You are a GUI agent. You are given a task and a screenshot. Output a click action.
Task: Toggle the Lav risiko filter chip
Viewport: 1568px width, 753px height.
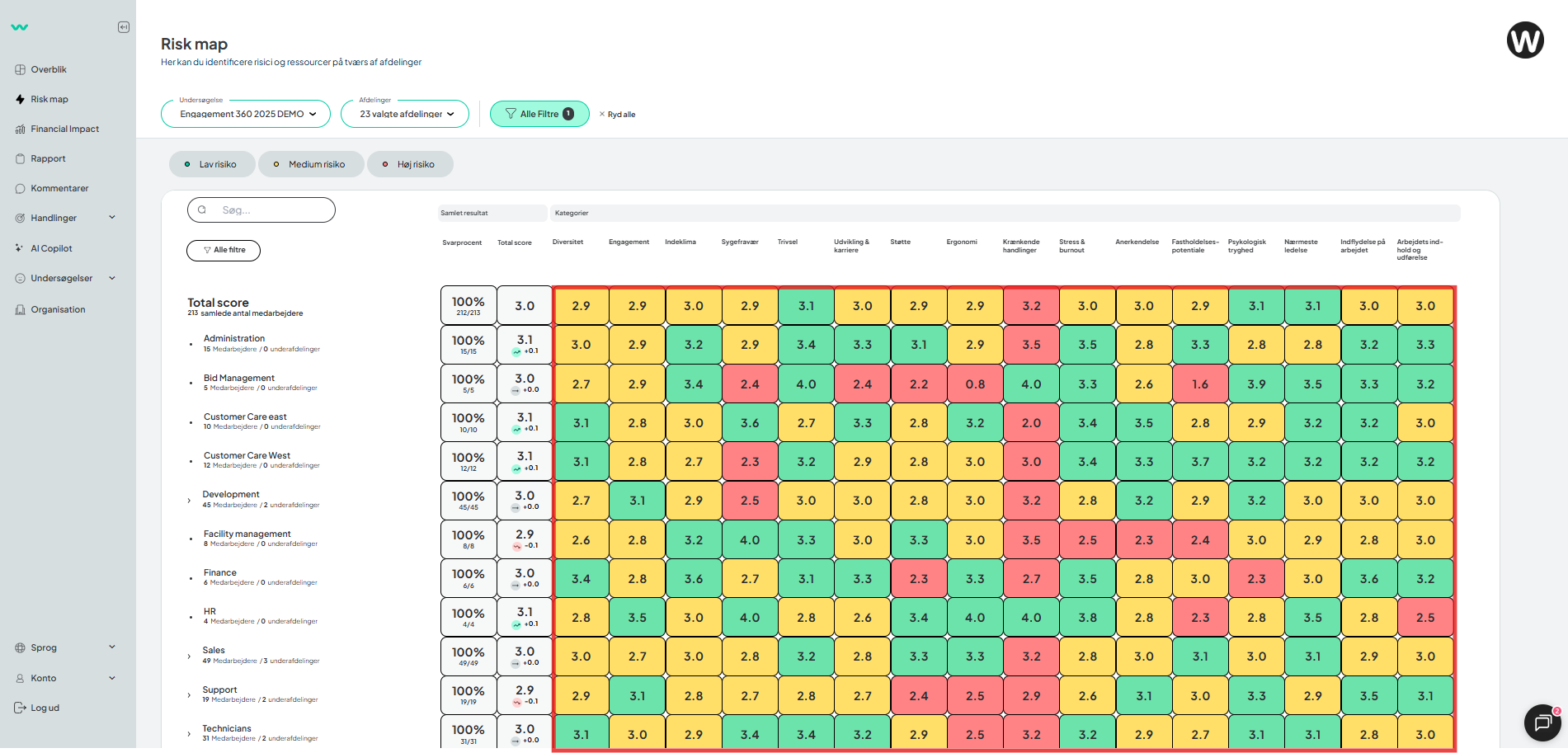point(212,164)
